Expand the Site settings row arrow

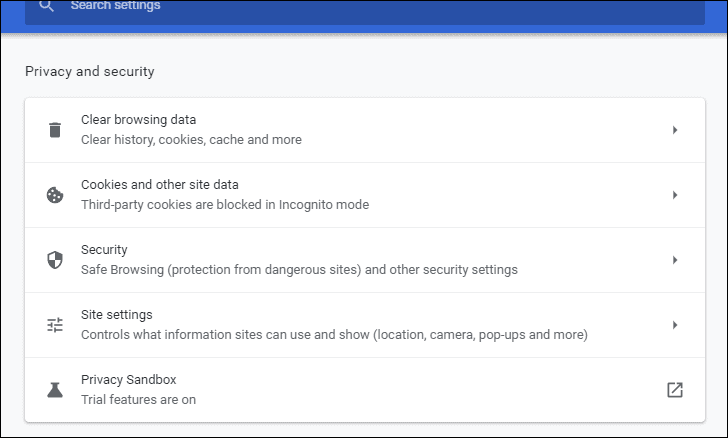[675, 325]
